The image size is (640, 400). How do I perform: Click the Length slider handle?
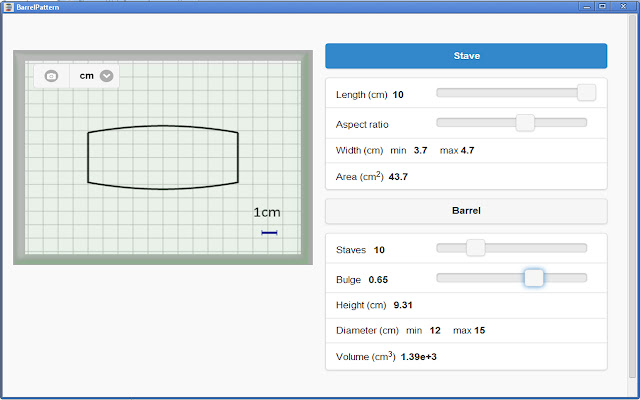[587, 93]
